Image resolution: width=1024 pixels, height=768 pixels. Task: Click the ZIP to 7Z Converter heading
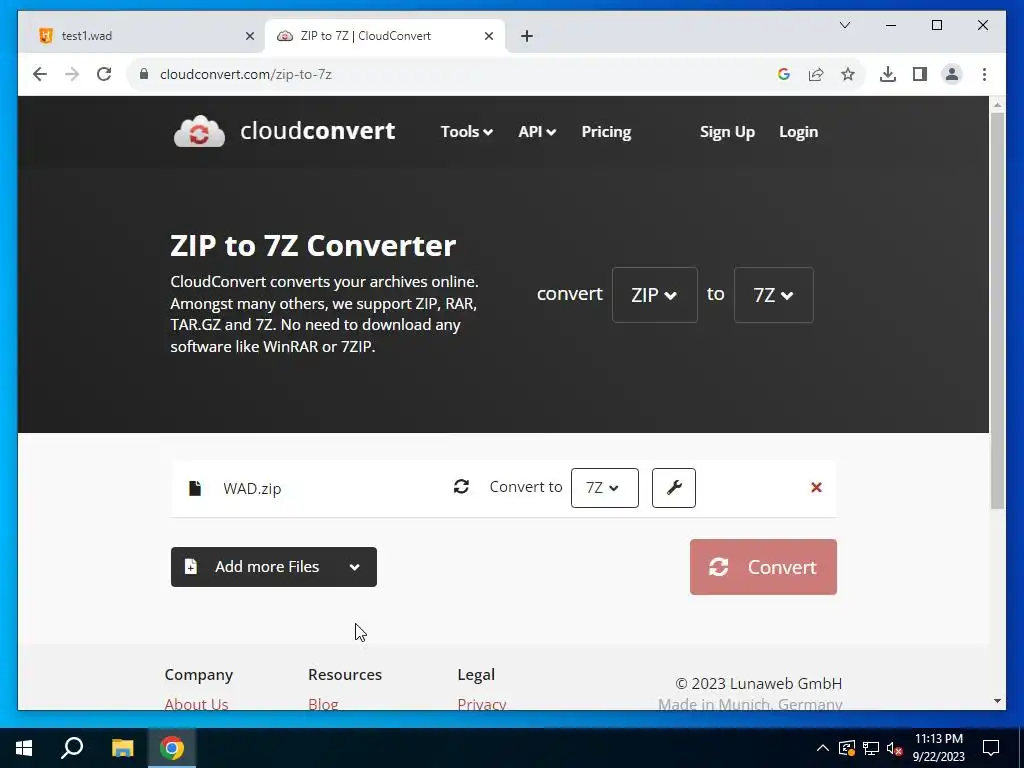click(313, 246)
